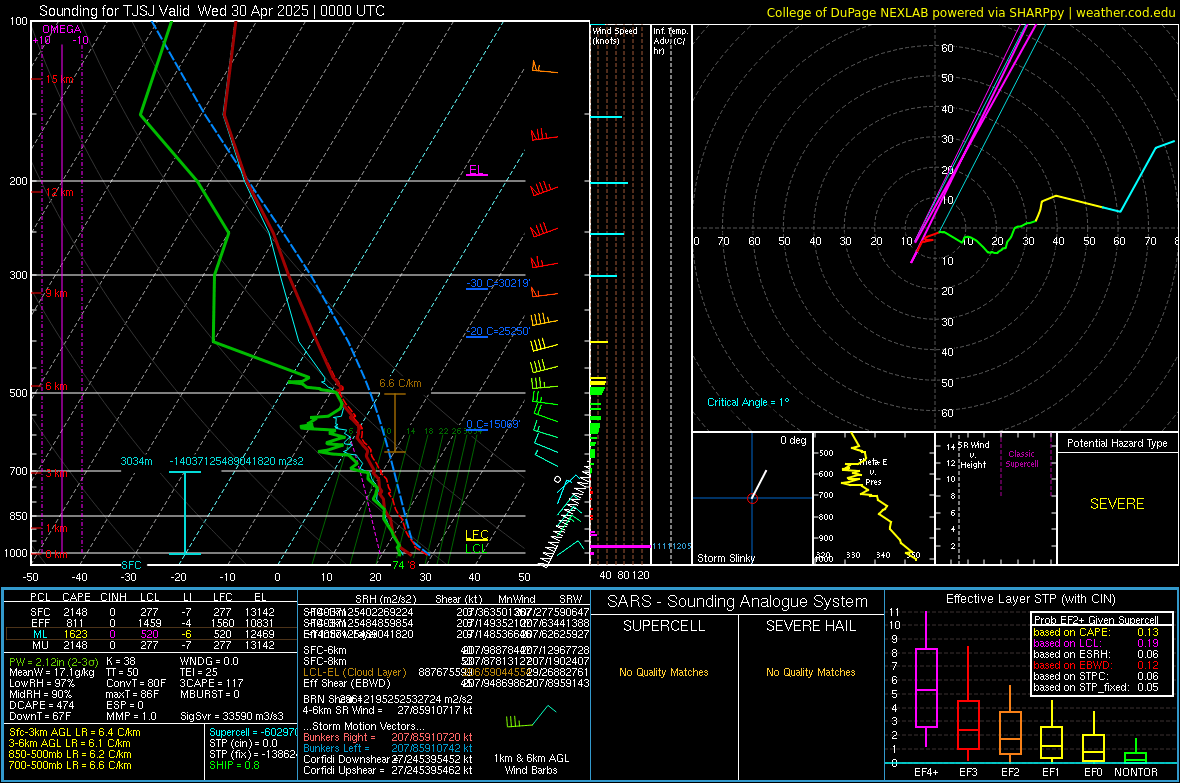Select the MU parcel row

151,645
